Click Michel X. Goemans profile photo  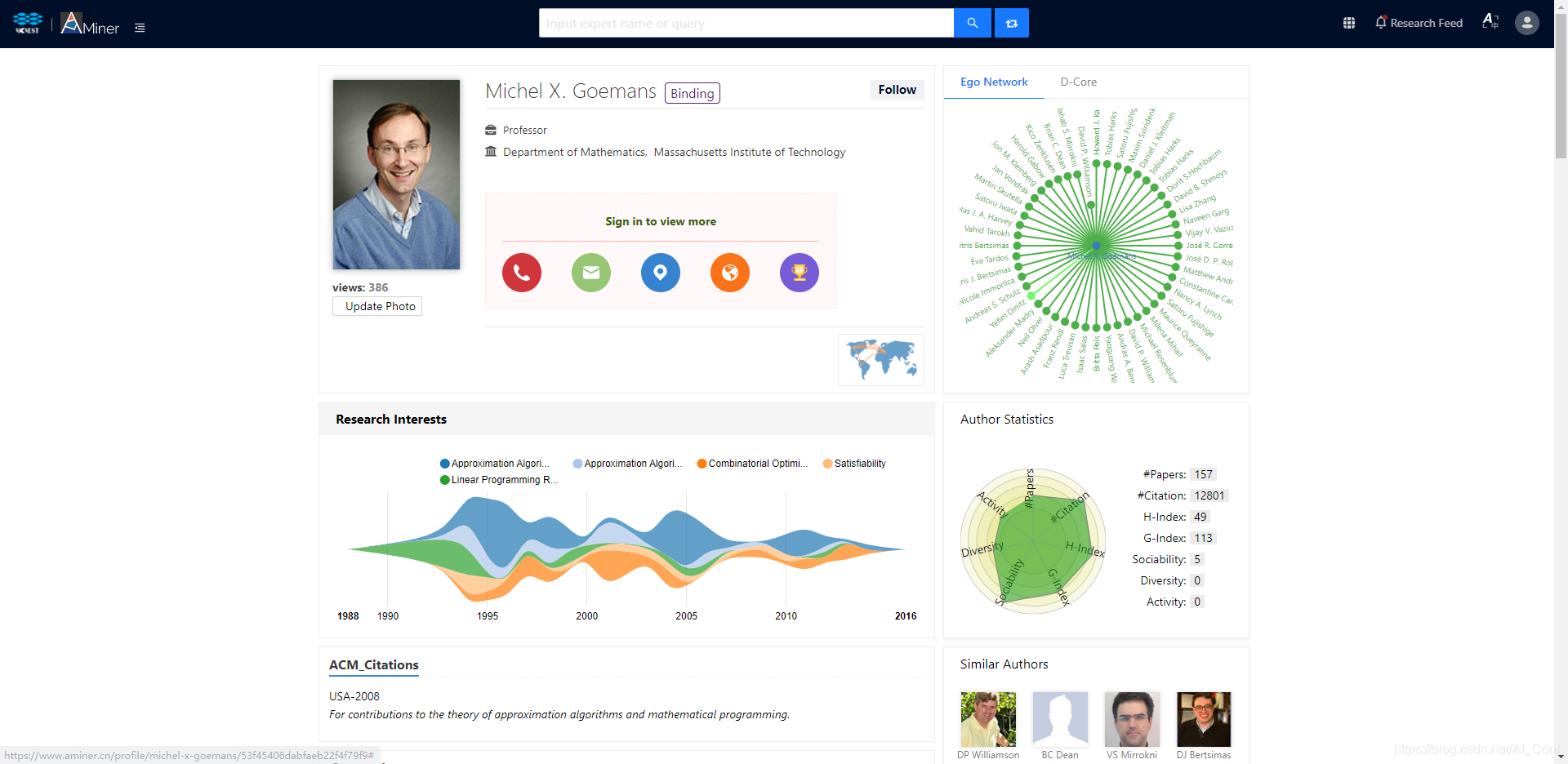tap(396, 175)
